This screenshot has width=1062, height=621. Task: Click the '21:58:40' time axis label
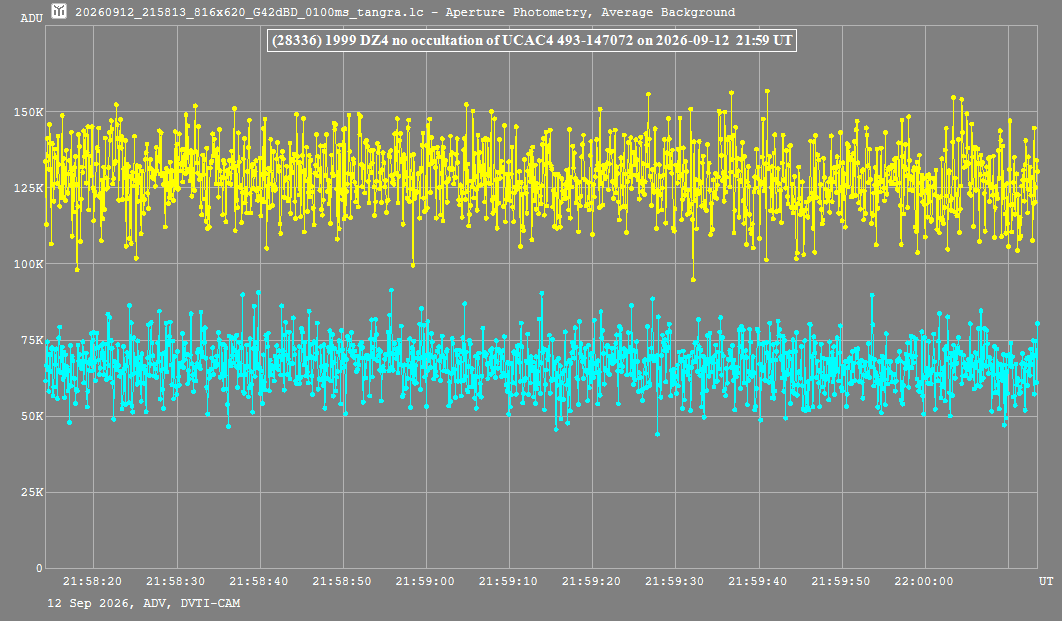click(x=259, y=581)
